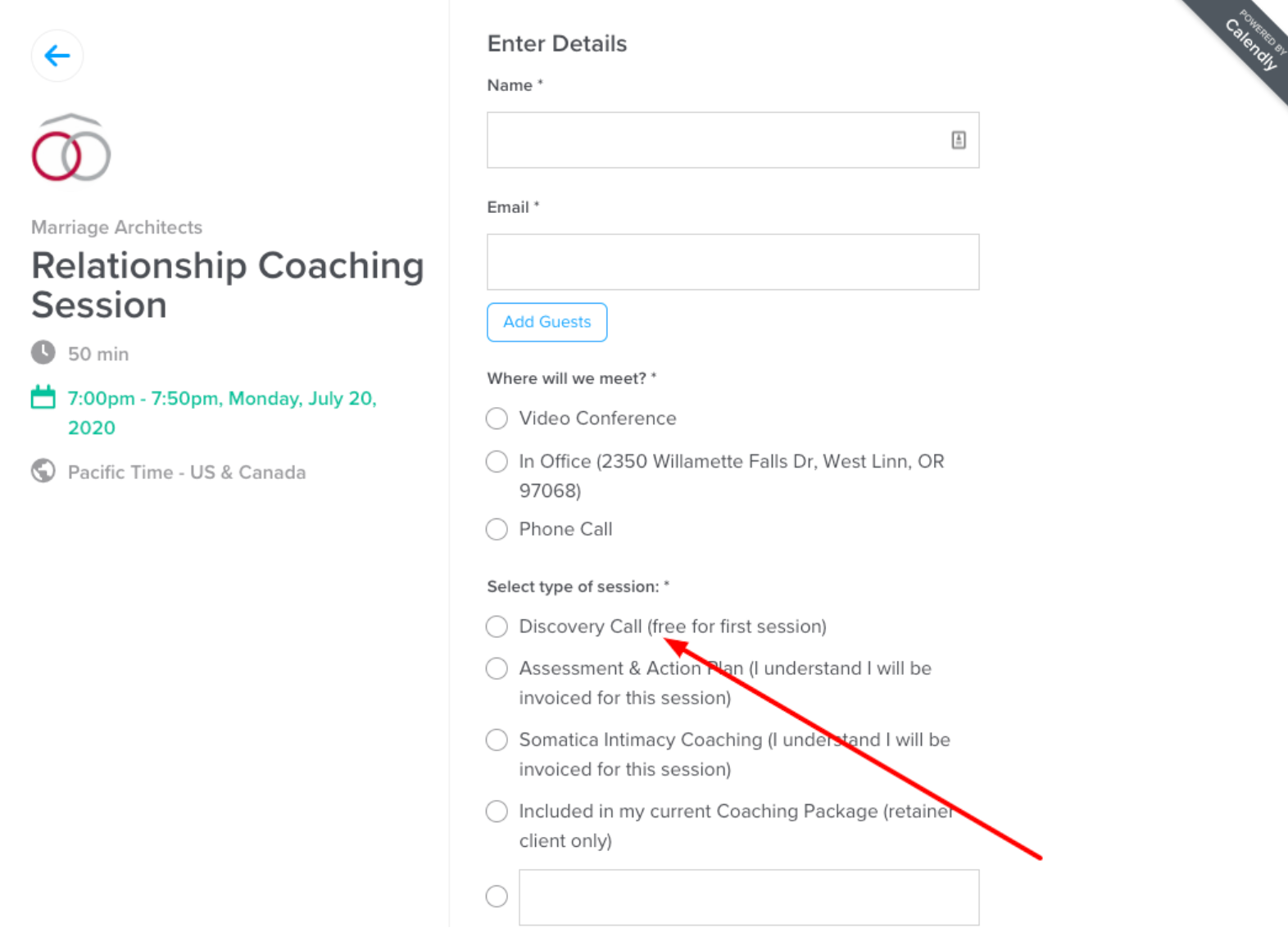Click the contact autofill icon in Name field
This screenshot has width=1288, height=932.
(x=958, y=140)
